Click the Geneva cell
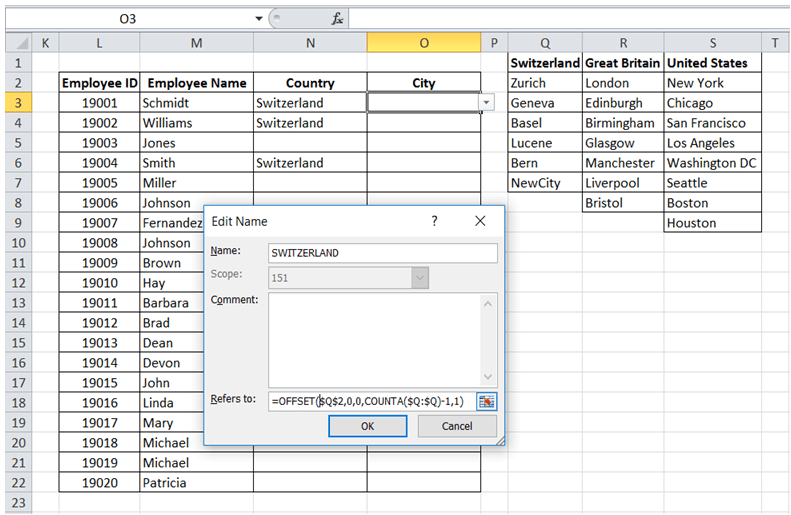791x515 pixels. pyautogui.click(x=545, y=103)
